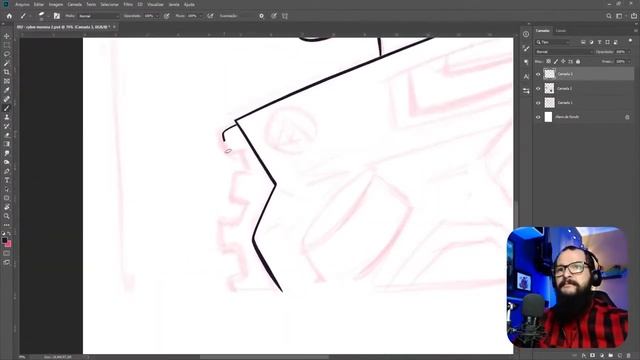Select the Pen tool
This screenshot has height=360, width=640.
point(7,171)
